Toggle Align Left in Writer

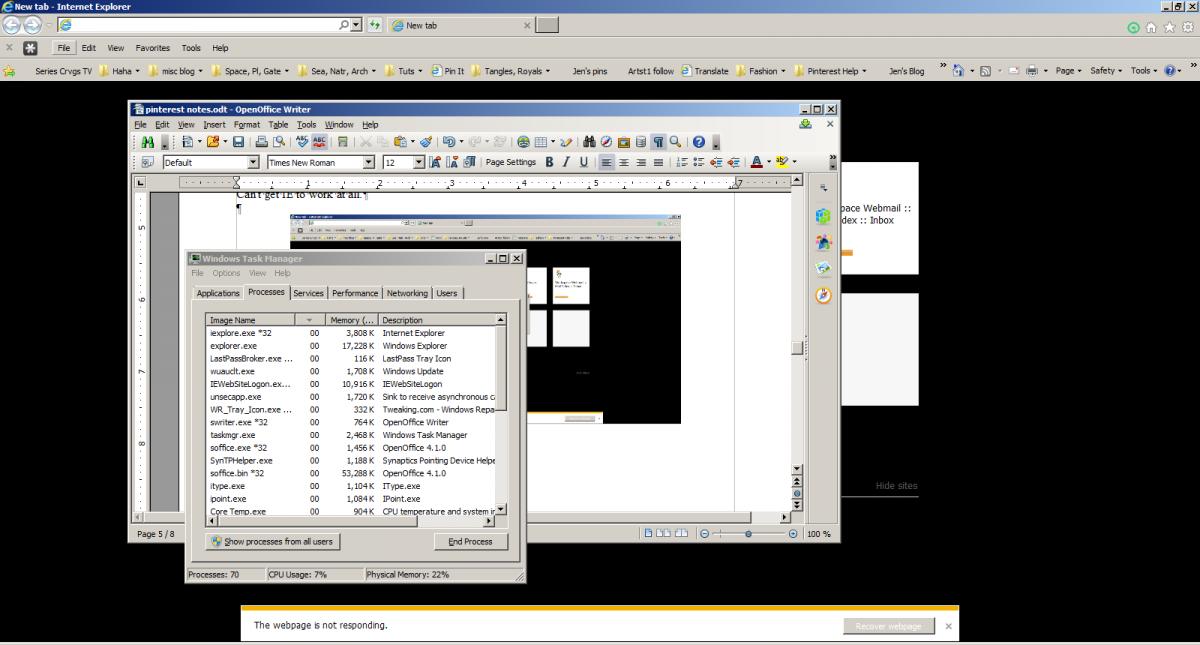pyautogui.click(x=607, y=162)
